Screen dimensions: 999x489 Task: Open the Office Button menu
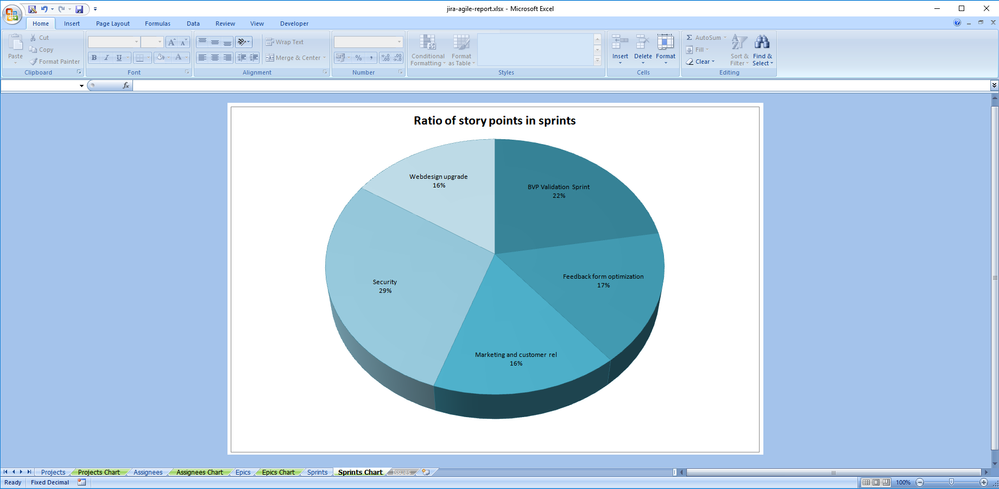[13, 13]
